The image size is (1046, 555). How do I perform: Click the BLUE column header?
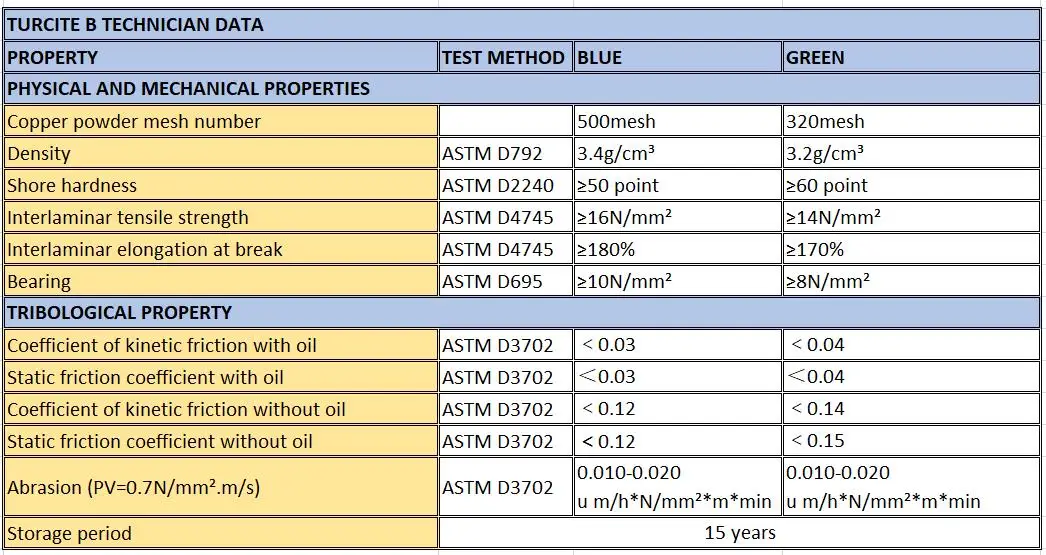pos(677,57)
